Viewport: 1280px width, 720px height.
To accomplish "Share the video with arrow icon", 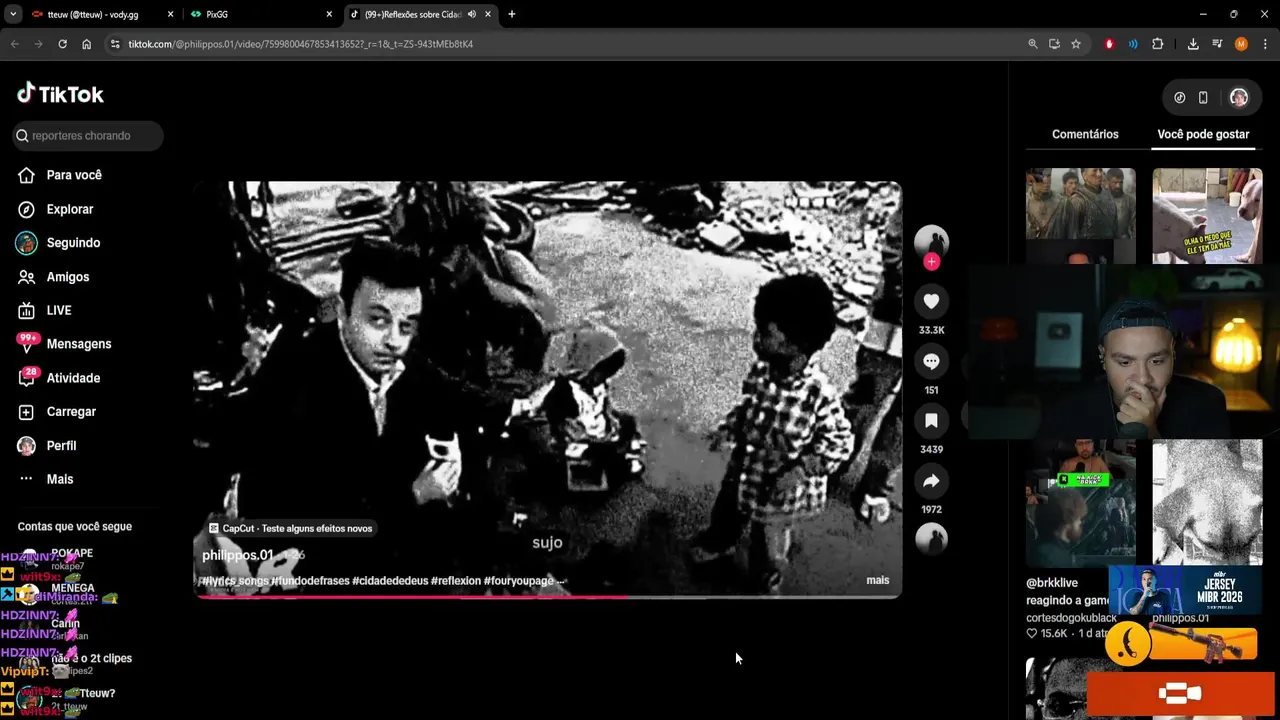I will [x=931, y=481].
